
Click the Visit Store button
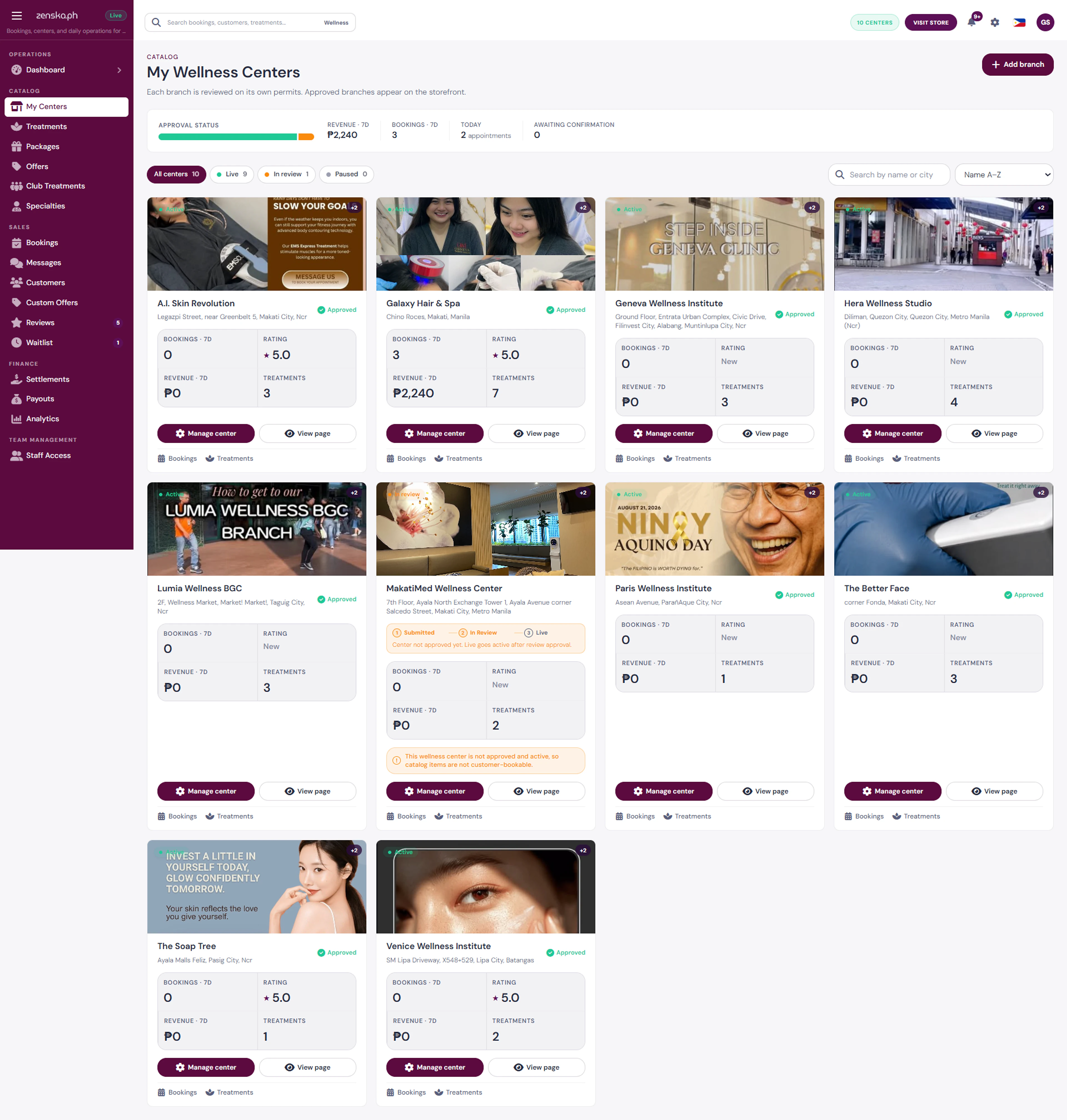point(931,23)
